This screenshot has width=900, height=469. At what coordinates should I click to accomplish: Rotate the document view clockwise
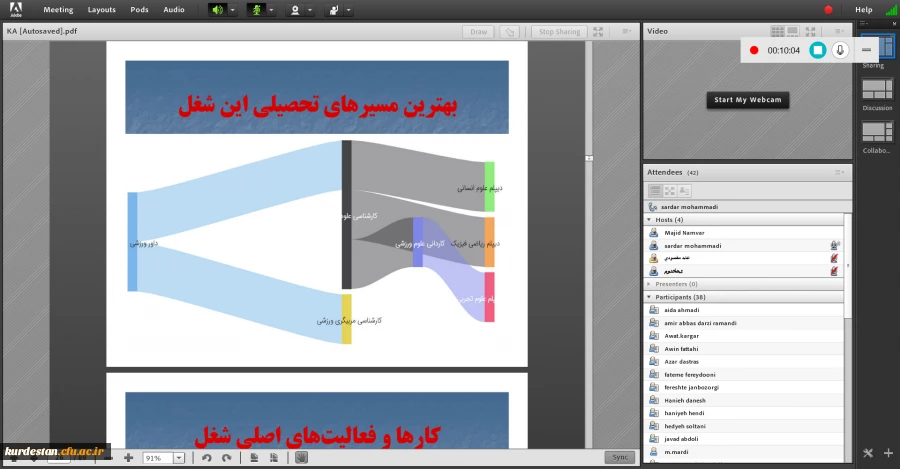click(x=227, y=457)
